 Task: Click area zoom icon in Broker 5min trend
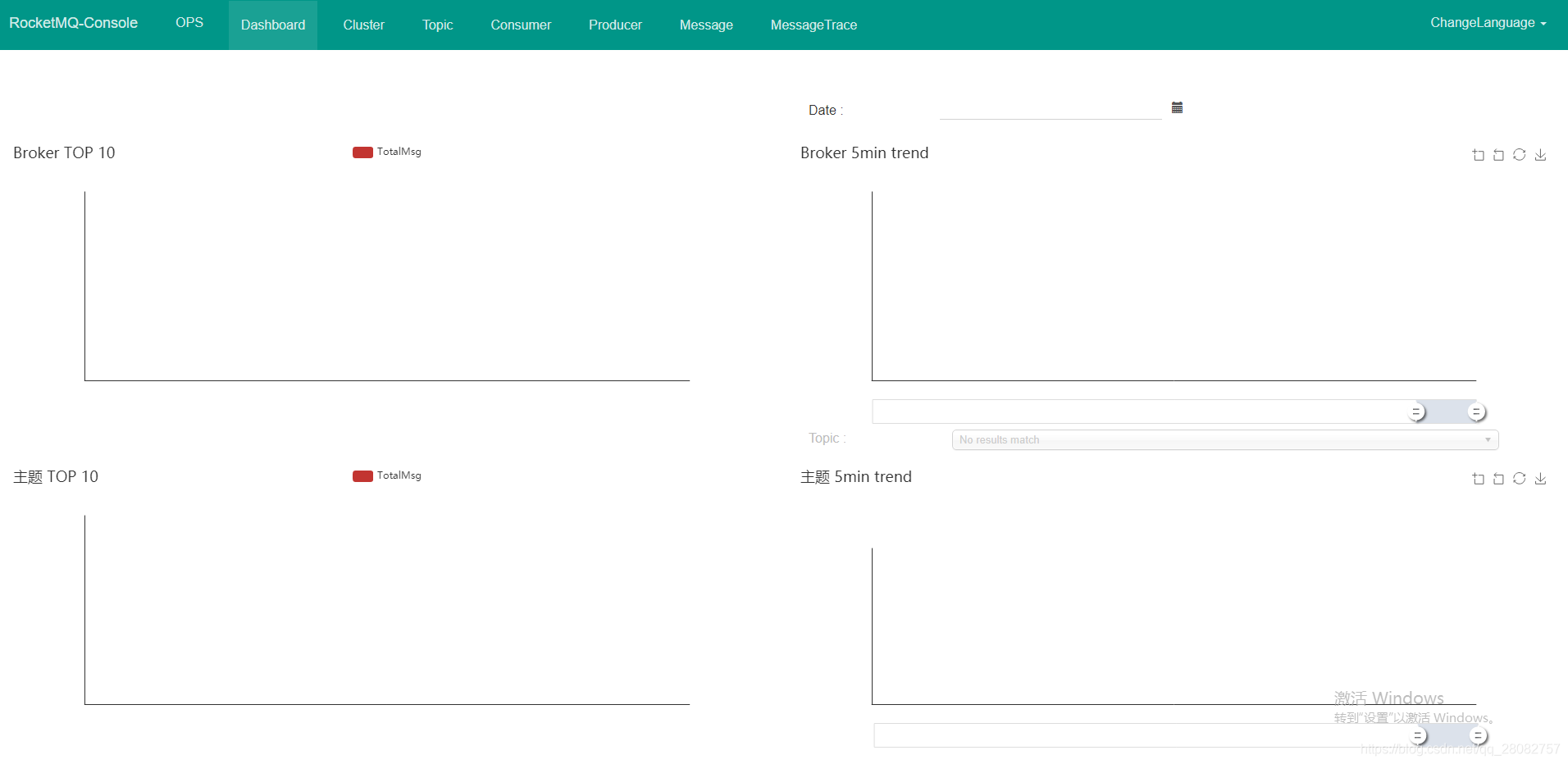coord(1478,155)
